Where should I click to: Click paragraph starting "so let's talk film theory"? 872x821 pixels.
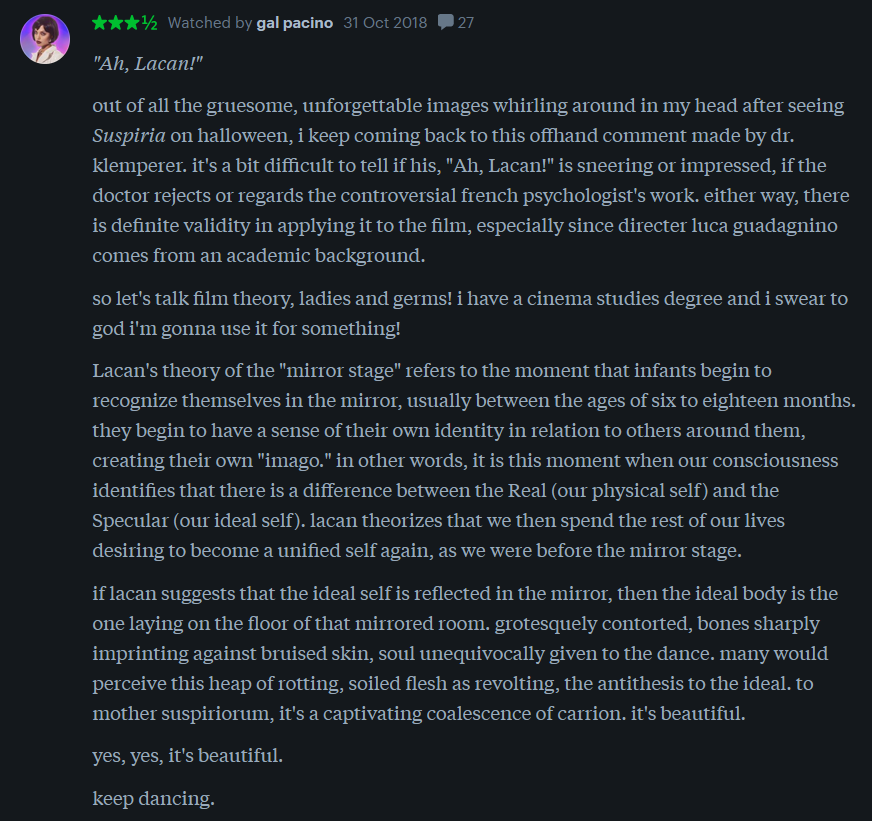point(470,313)
